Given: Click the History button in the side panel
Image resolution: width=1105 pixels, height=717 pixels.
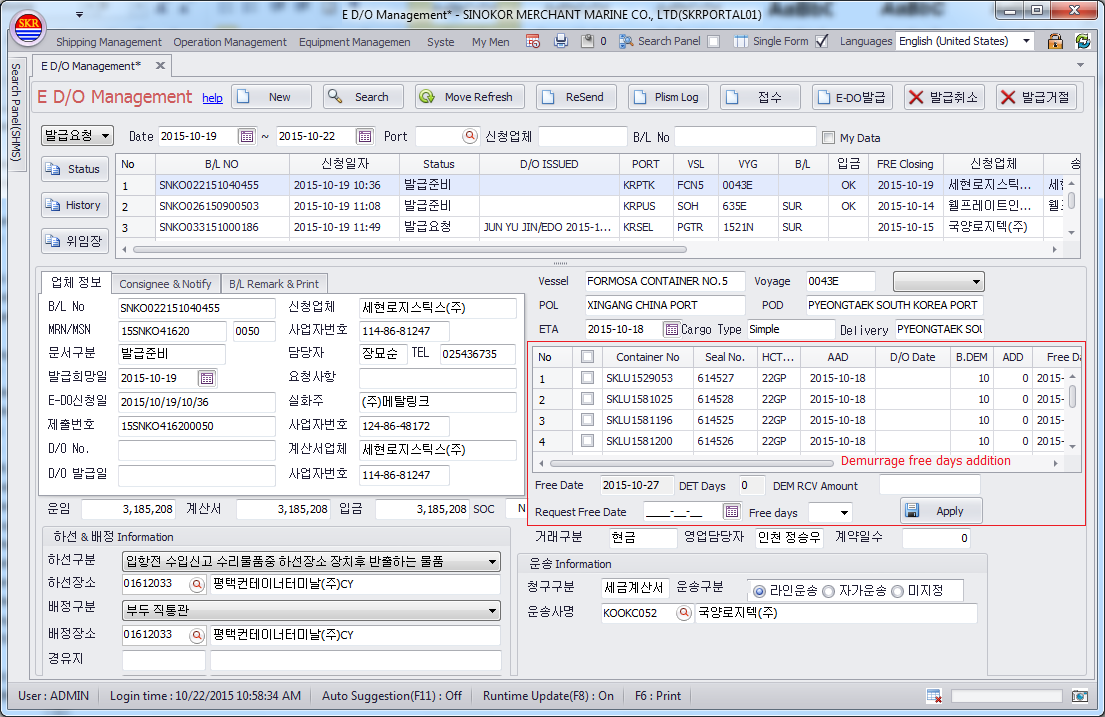Looking at the screenshot, I should [x=75, y=205].
